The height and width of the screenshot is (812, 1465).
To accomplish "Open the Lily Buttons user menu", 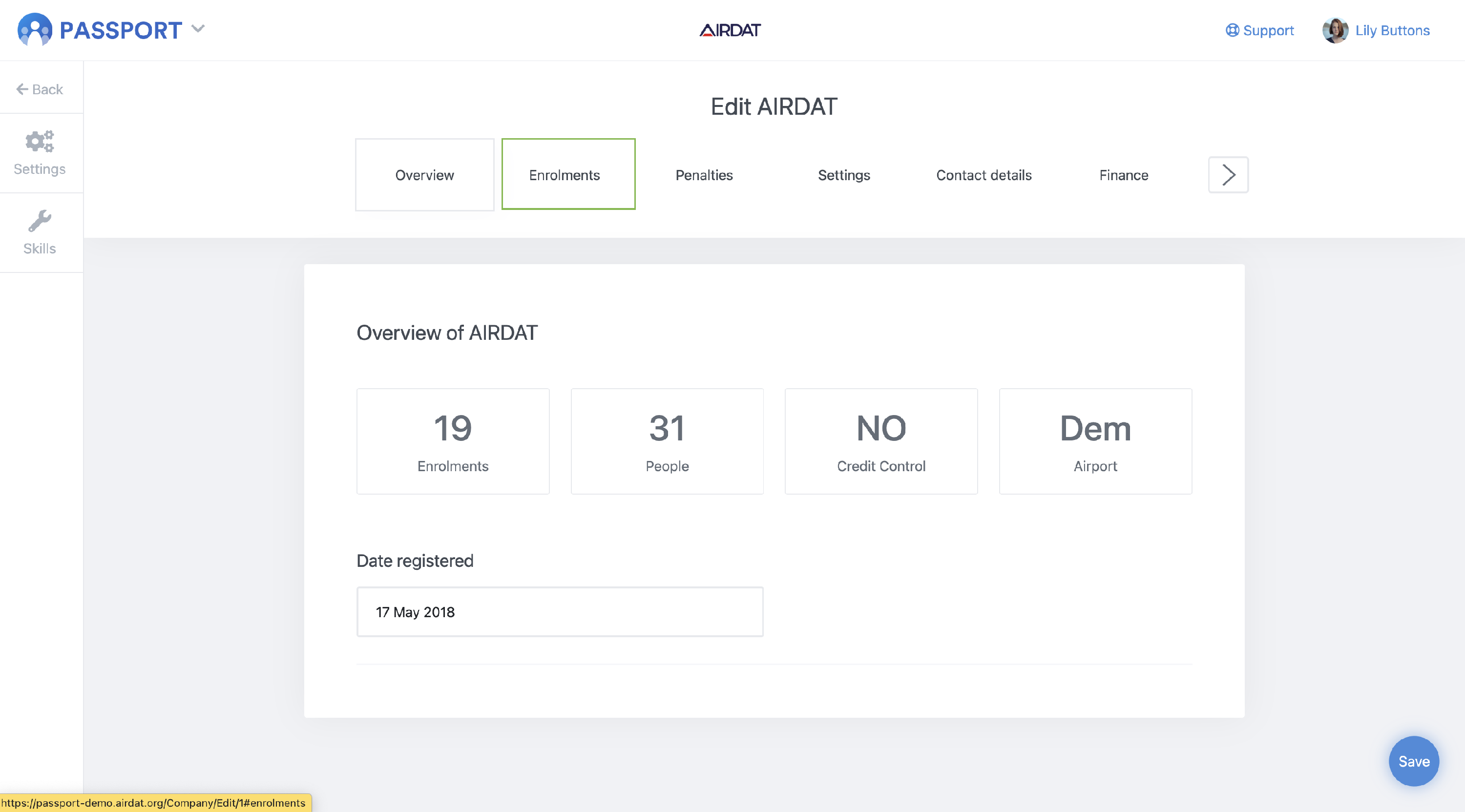I will pos(1376,30).
